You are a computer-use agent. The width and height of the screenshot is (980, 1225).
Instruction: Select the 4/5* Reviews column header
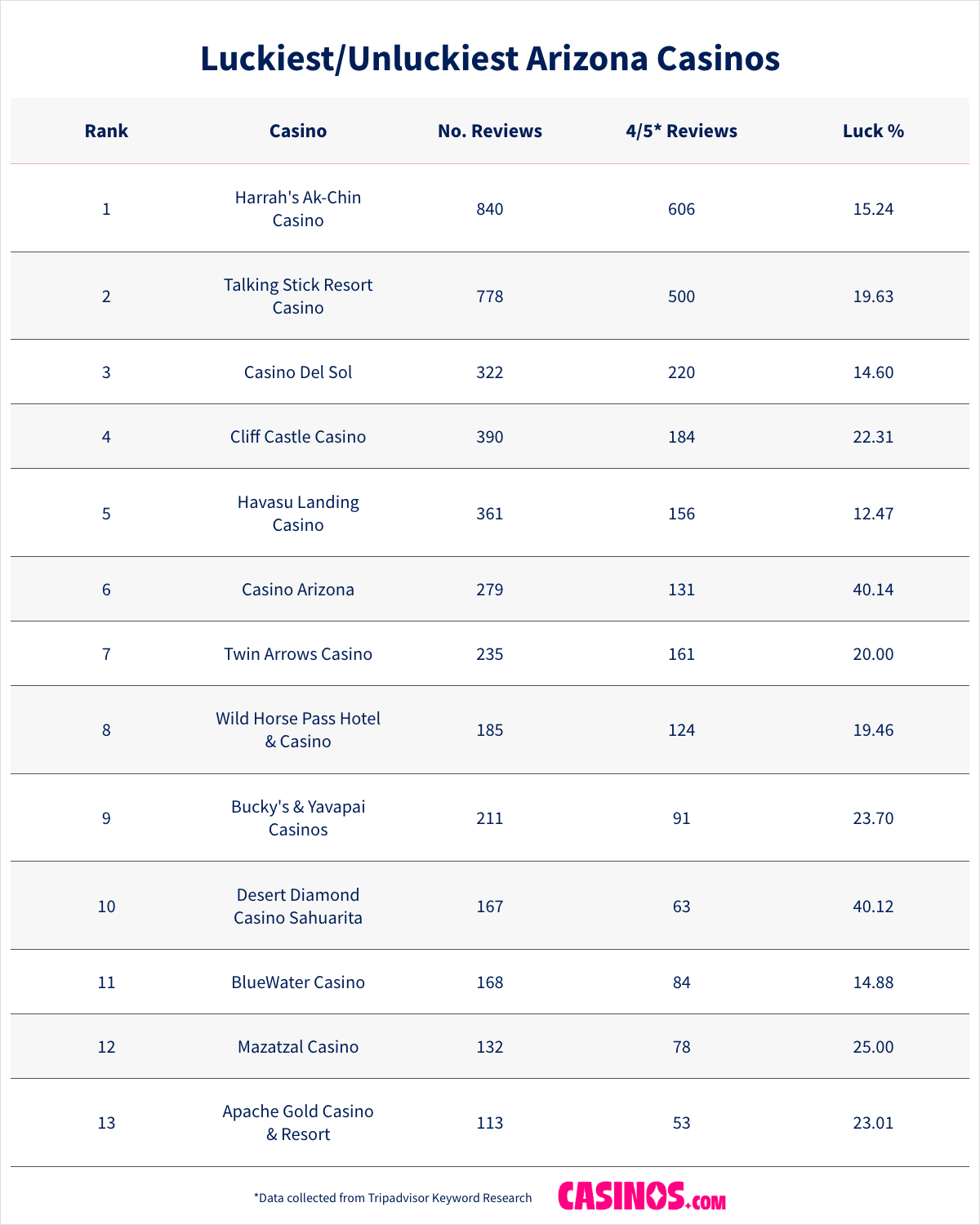681,131
